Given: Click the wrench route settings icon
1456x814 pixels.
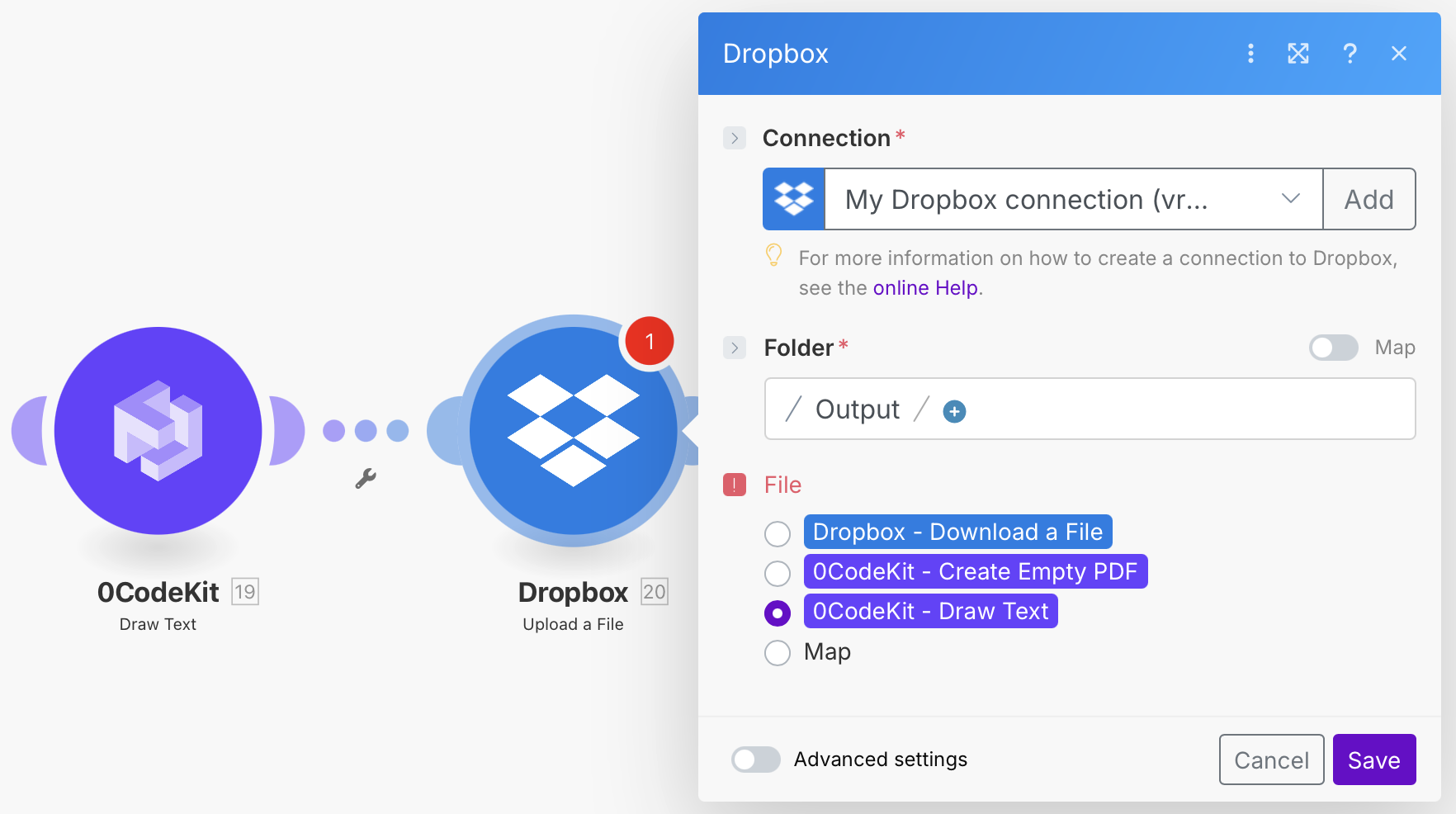Looking at the screenshot, I should (x=366, y=479).
